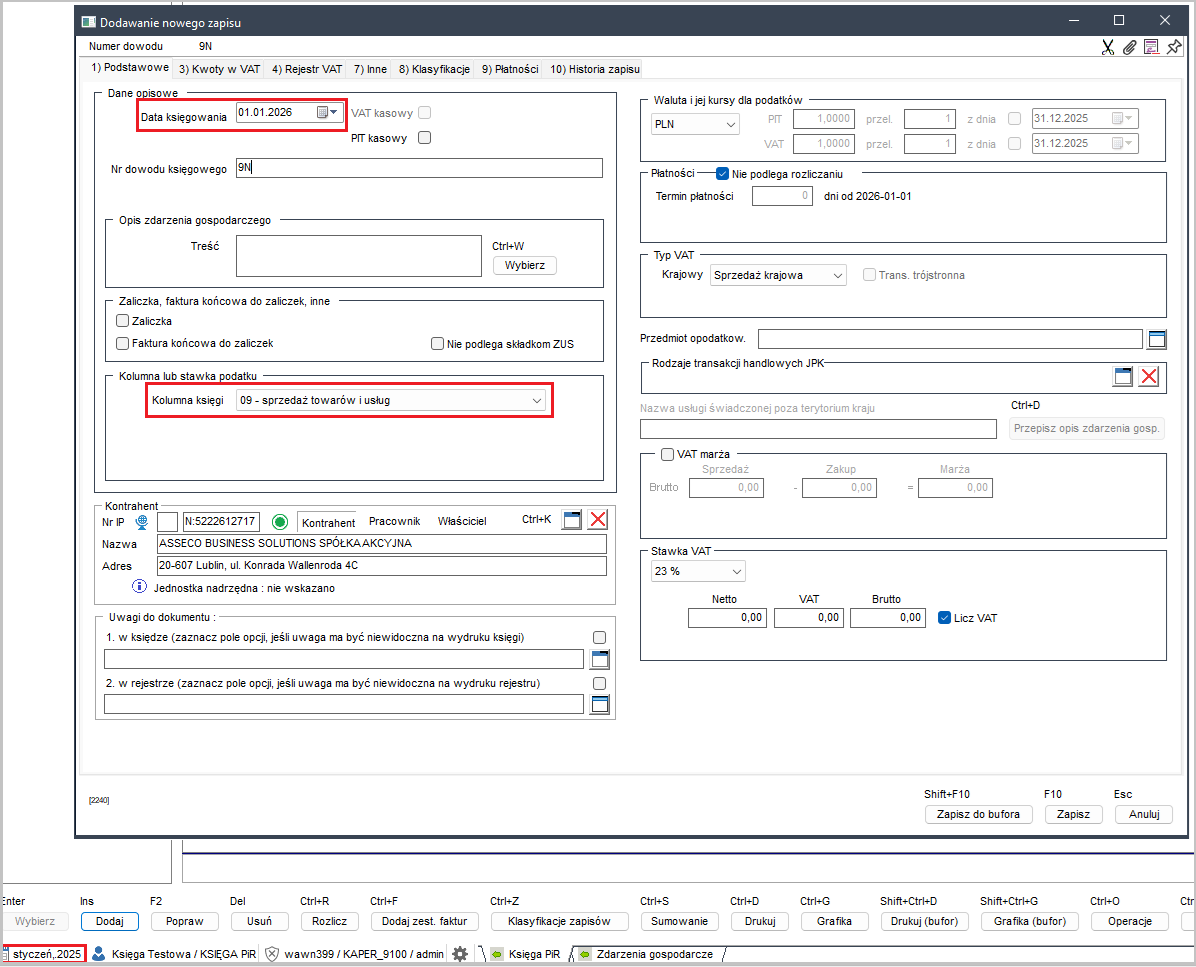Viewport: 1196px width, 967px height.
Task: Open the Przedmiot opodatkow. selection window icon
Action: pyautogui.click(x=1157, y=338)
